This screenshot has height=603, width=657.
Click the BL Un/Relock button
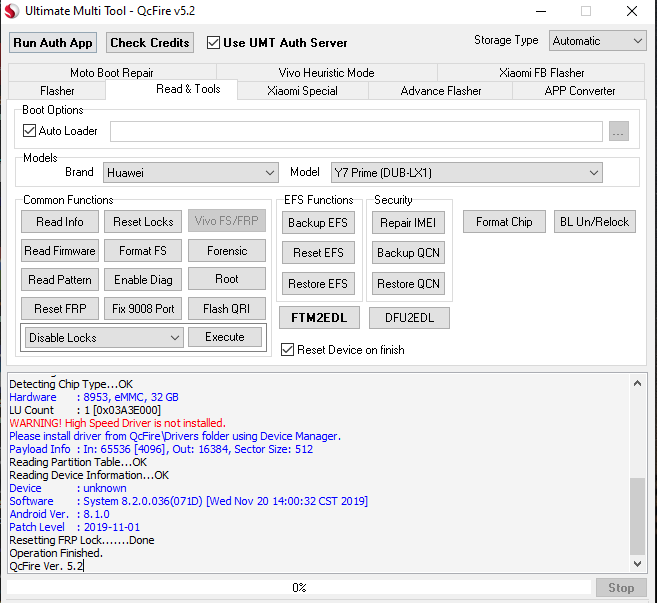pyautogui.click(x=595, y=222)
